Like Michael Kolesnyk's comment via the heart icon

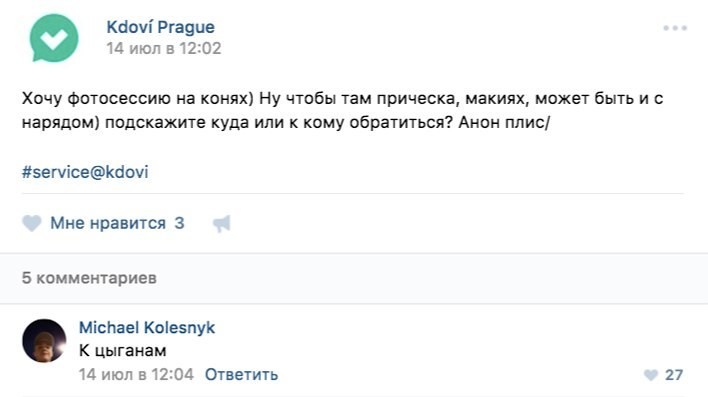tap(651, 375)
